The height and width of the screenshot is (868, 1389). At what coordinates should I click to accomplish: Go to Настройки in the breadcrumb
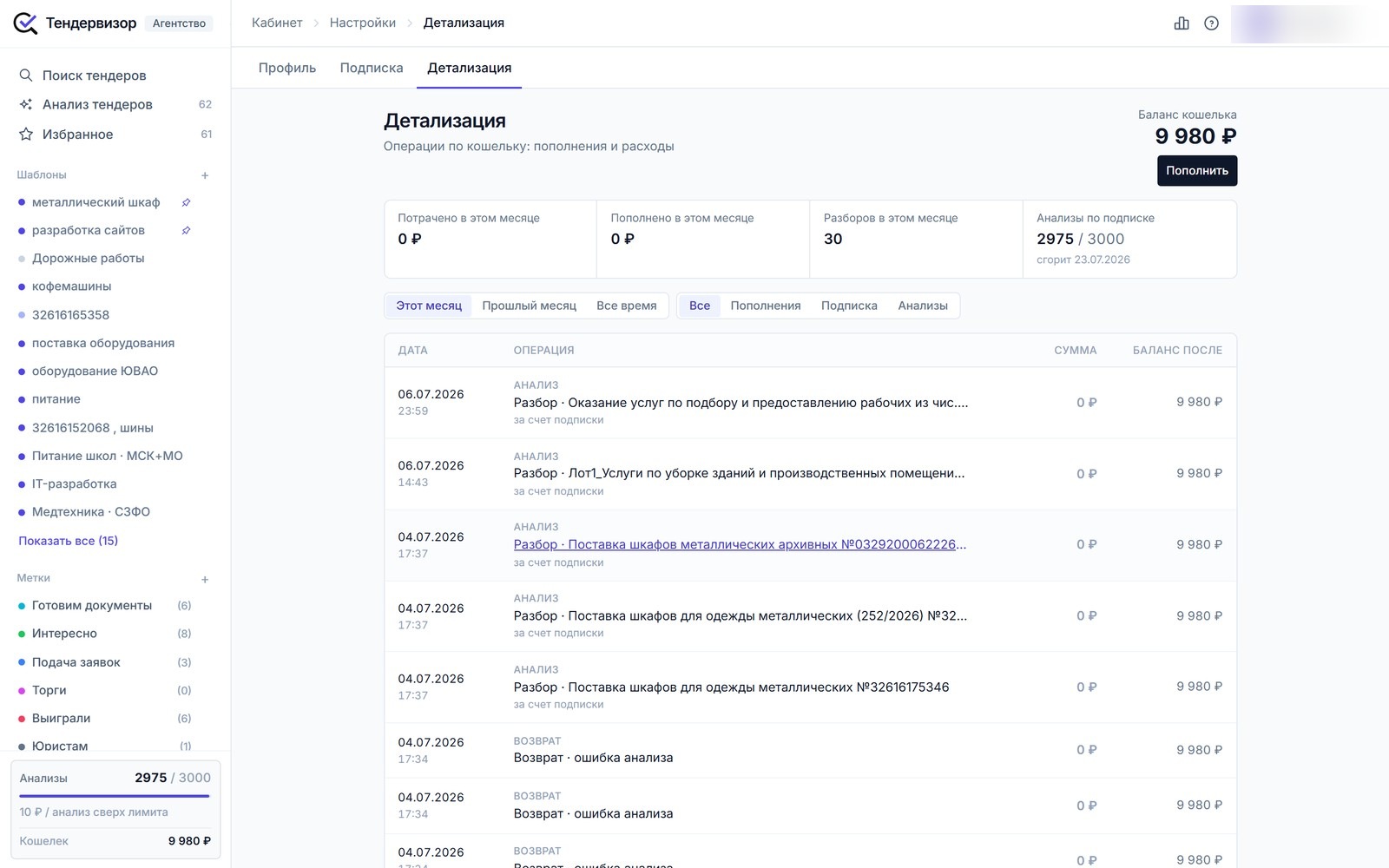362,23
